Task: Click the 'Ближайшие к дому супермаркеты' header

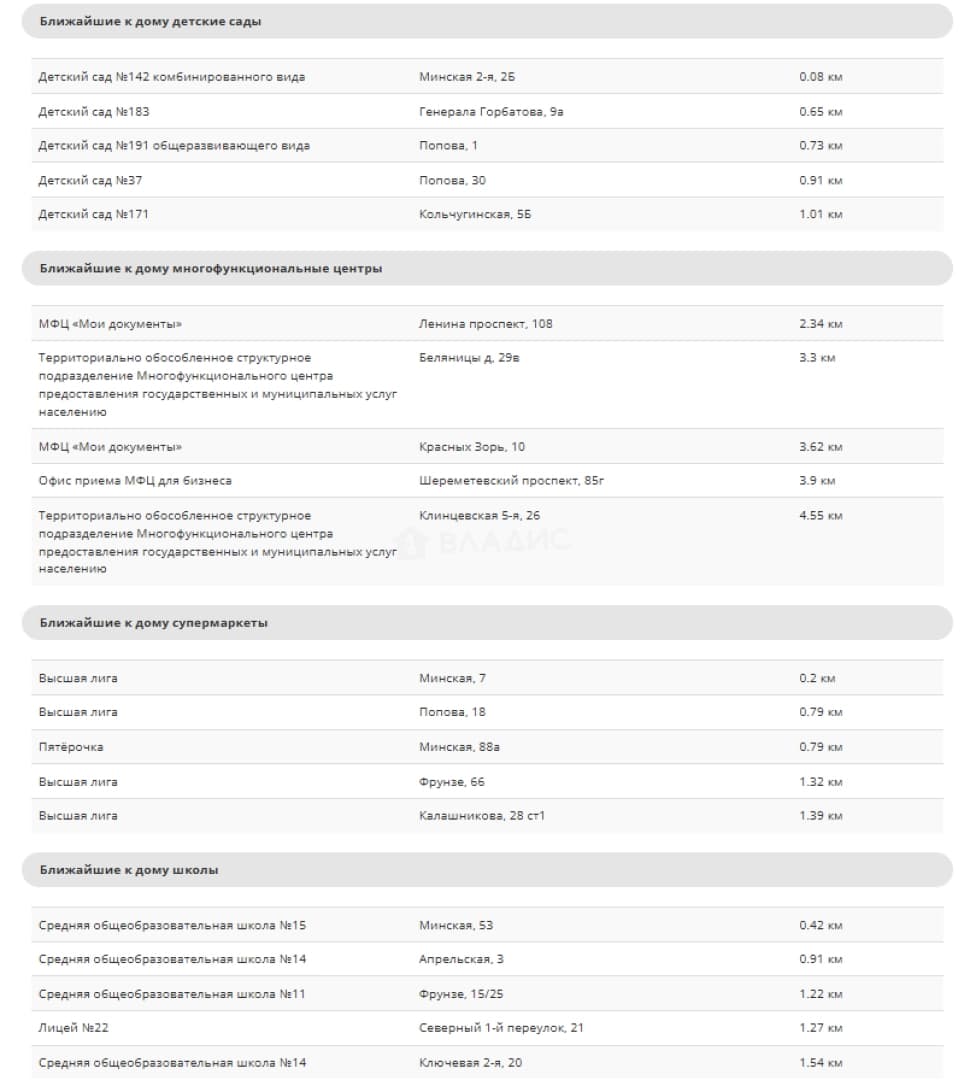Action: [487, 623]
